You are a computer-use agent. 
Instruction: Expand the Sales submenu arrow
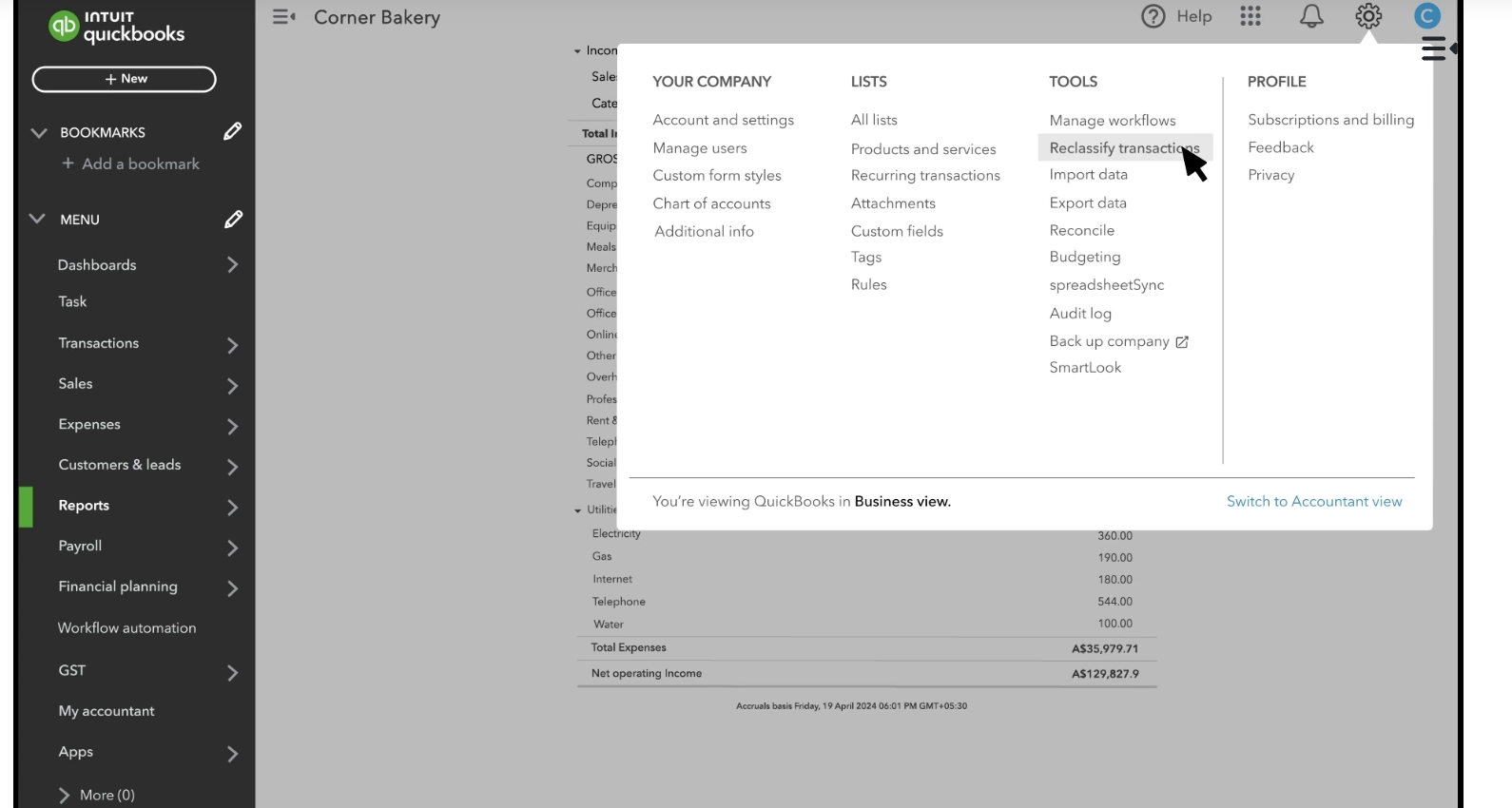pyautogui.click(x=232, y=386)
